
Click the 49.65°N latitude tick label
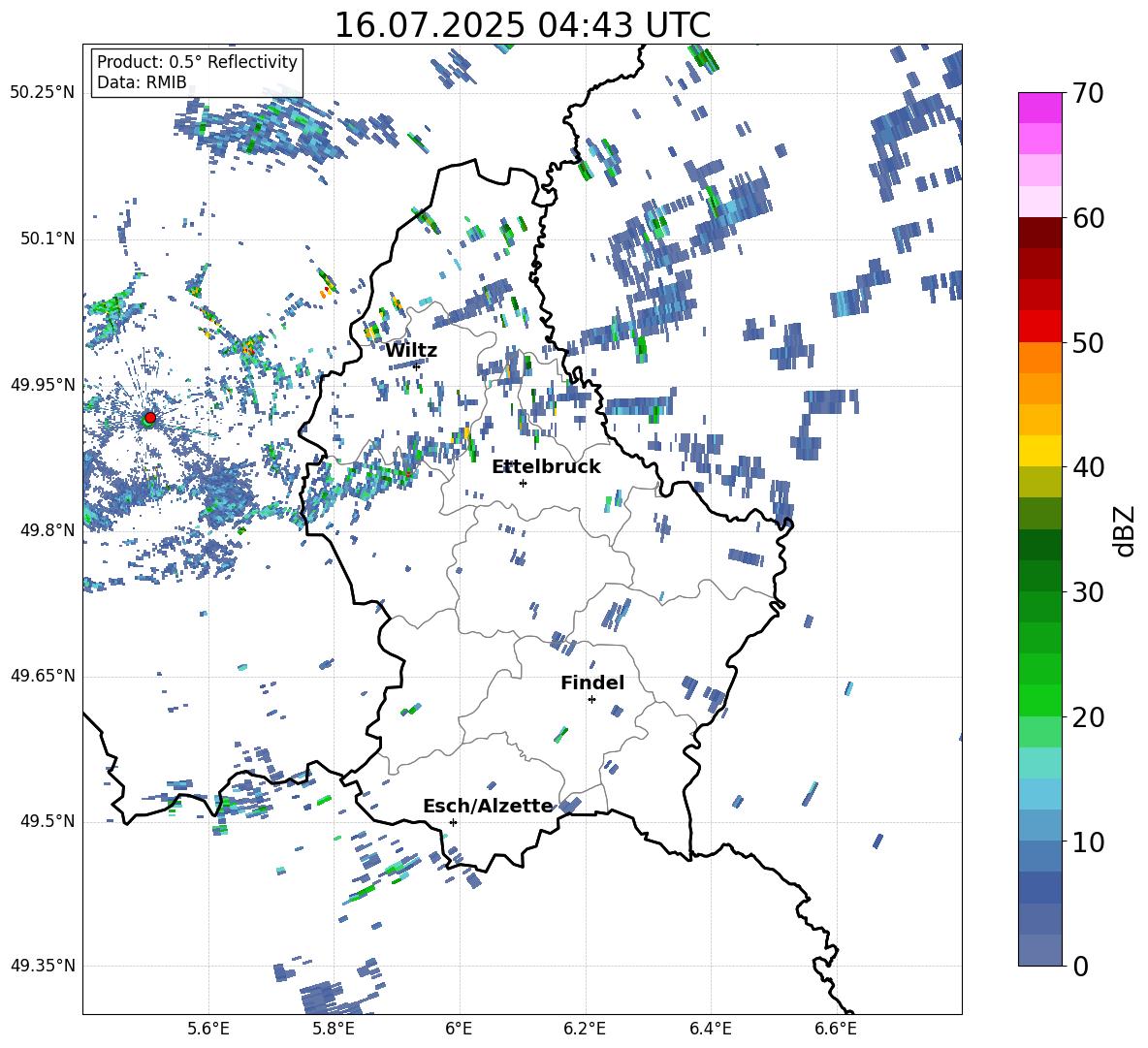(x=42, y=676)
